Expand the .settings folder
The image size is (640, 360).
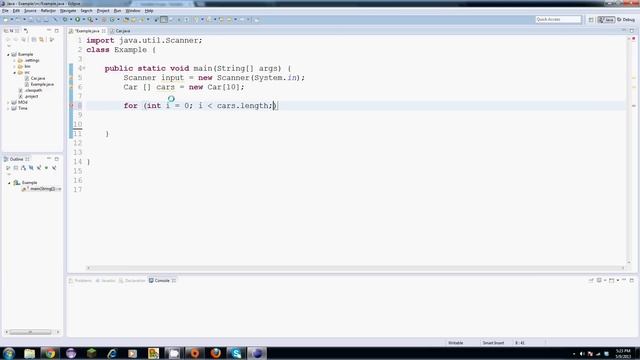(14, 60)
